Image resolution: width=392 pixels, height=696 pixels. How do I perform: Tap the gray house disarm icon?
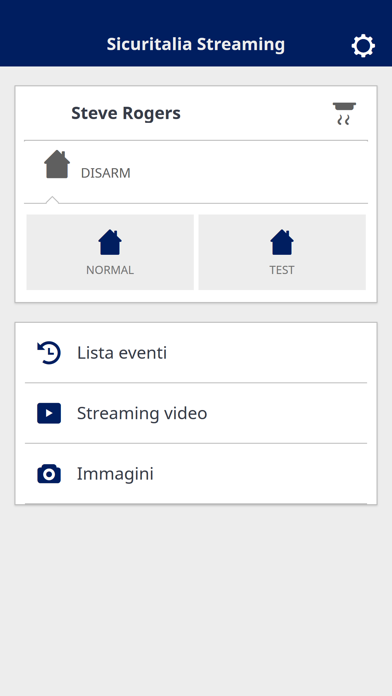(x=57, y=164)
